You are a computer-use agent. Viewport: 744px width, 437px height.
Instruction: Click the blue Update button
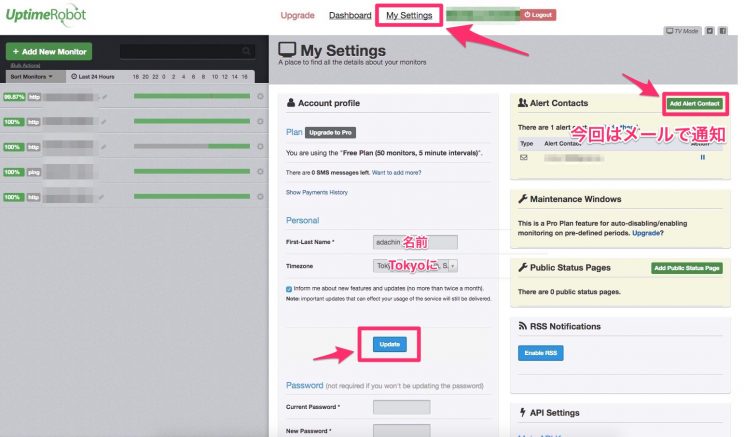coord(389,344)
